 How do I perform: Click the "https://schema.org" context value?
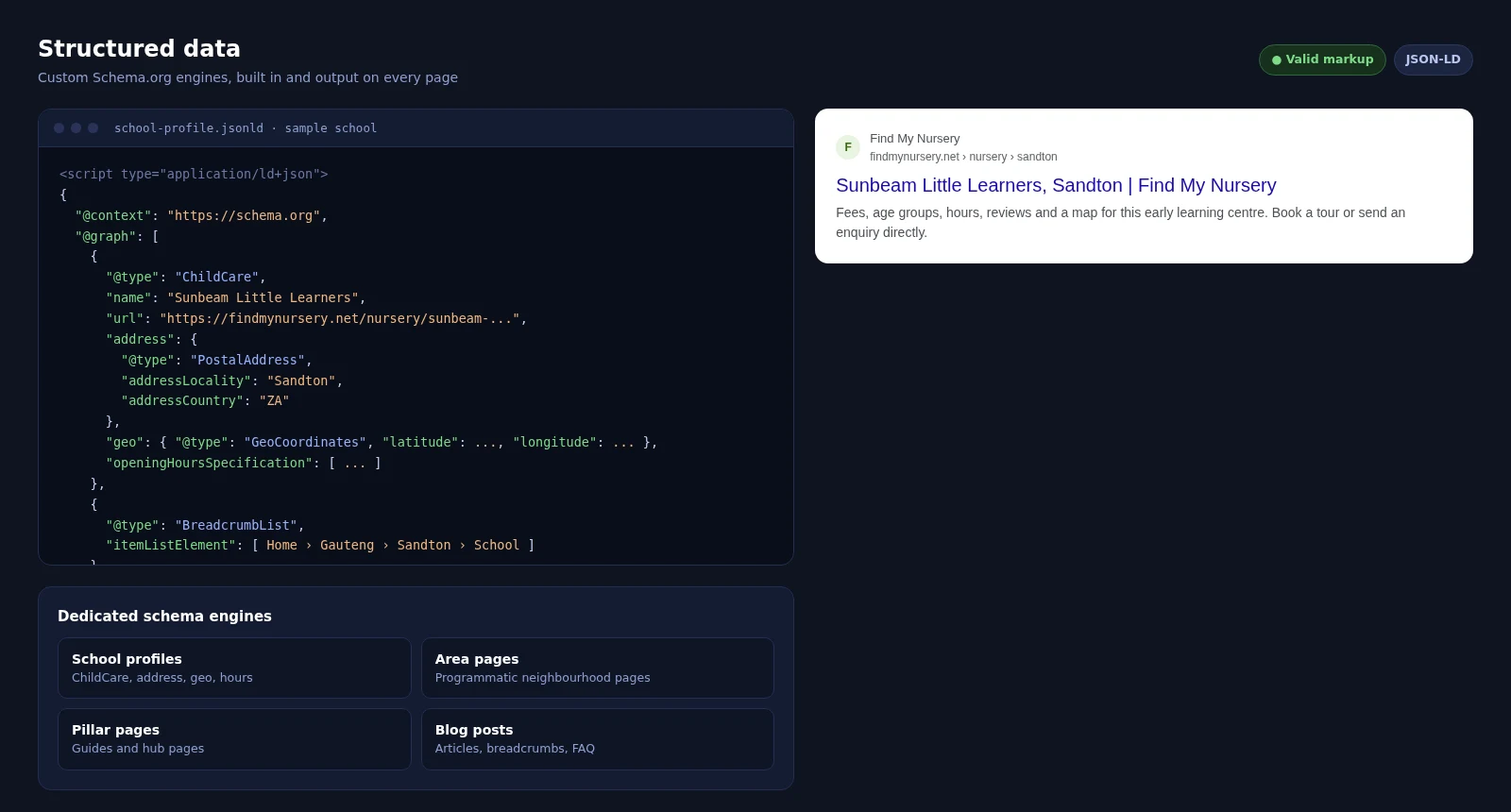pyautogui.click(x=244, y=216)
